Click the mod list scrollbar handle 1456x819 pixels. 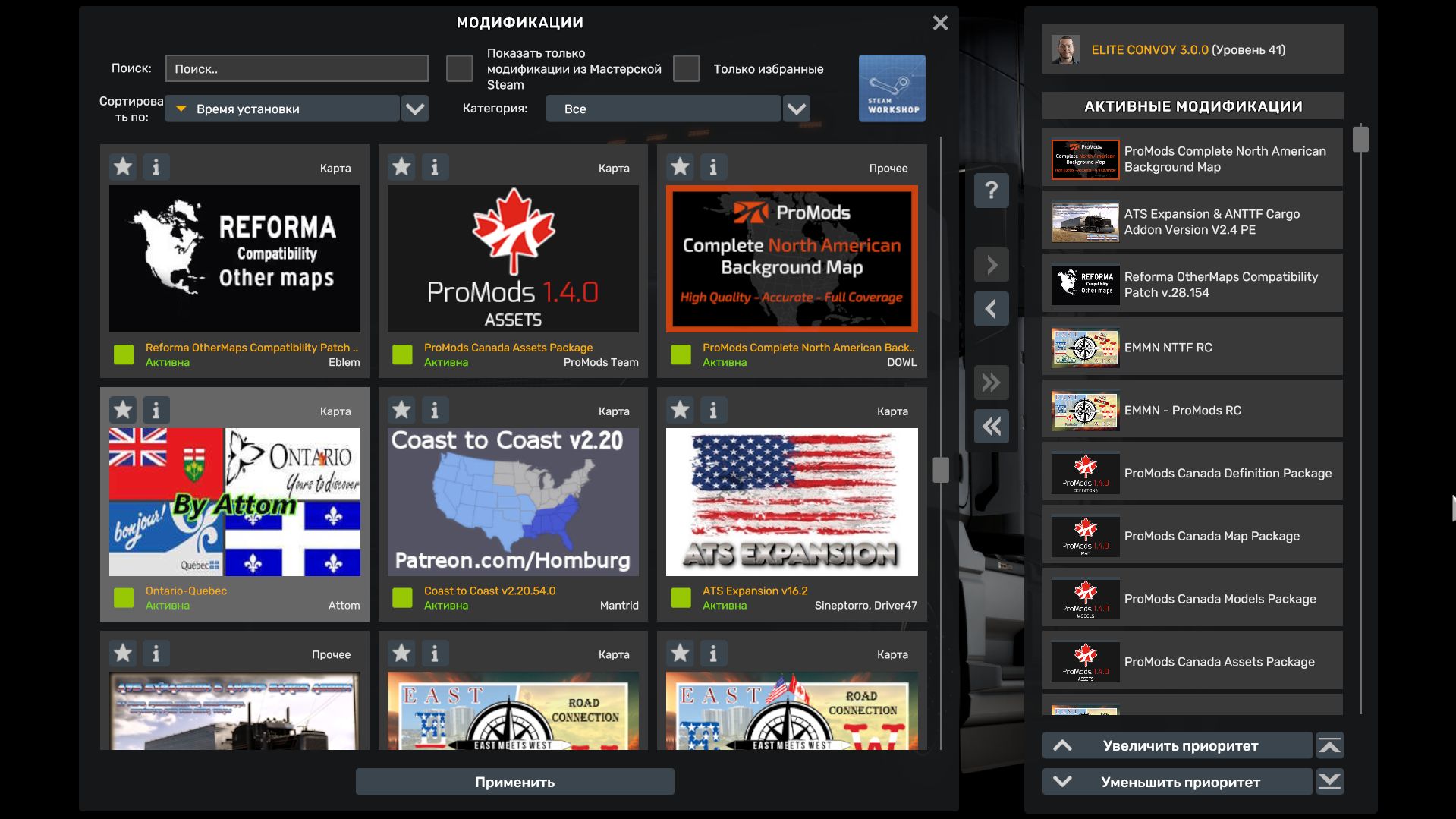pos(941,470)
